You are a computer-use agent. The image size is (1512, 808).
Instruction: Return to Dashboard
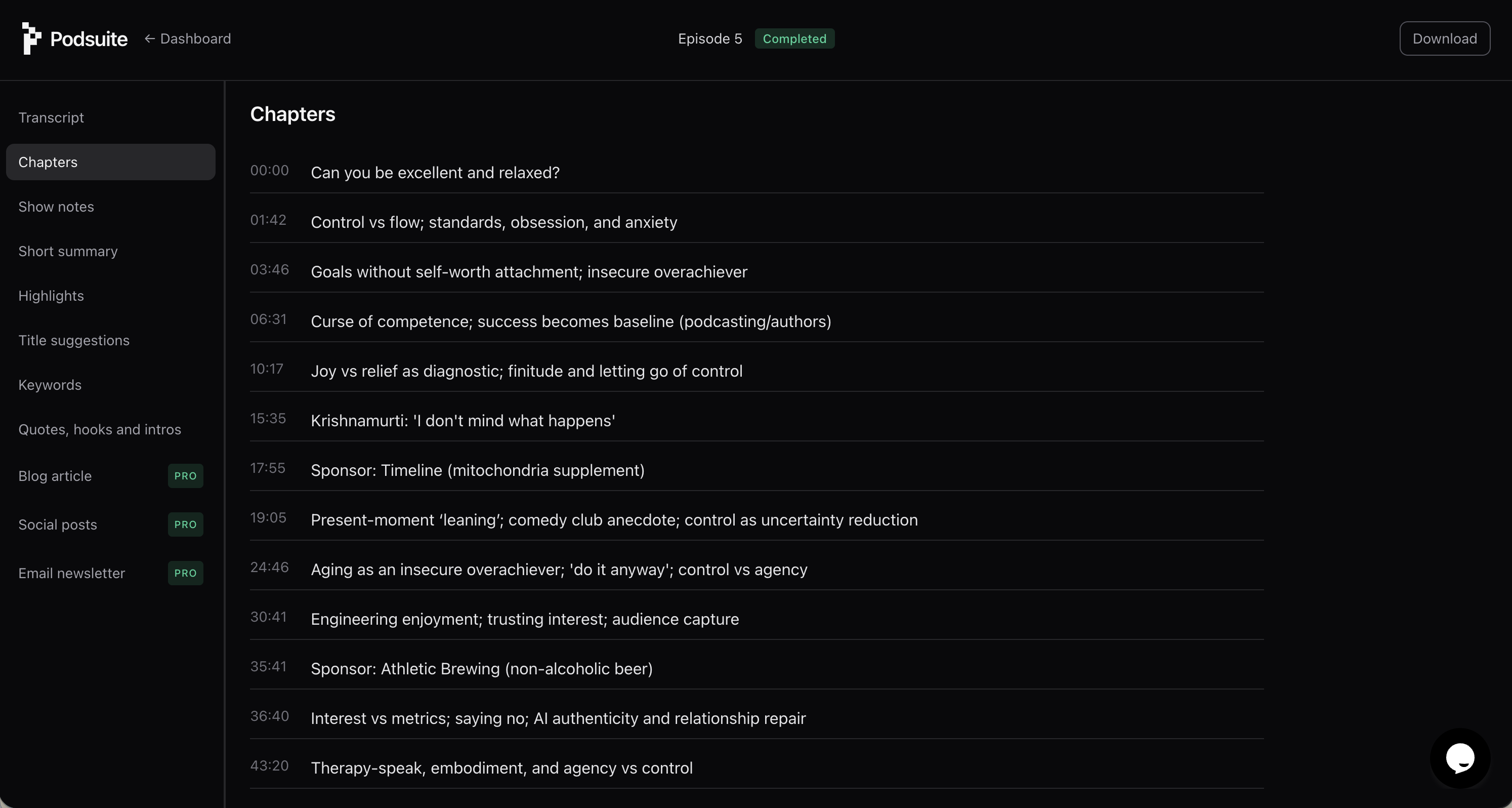195,39
